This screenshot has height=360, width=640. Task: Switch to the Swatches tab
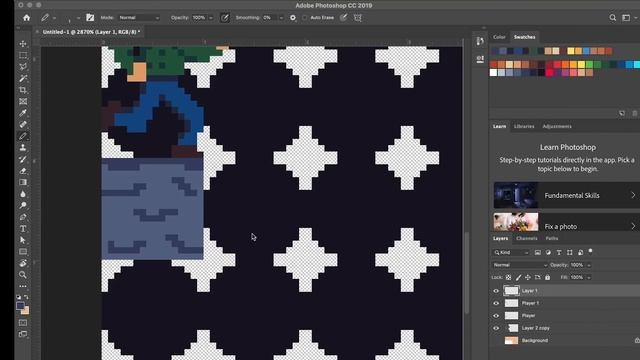pos(524,37)
